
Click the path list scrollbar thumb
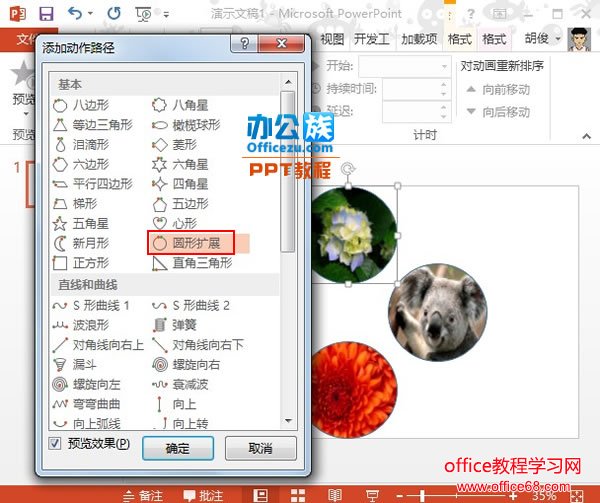click(287, 171)
